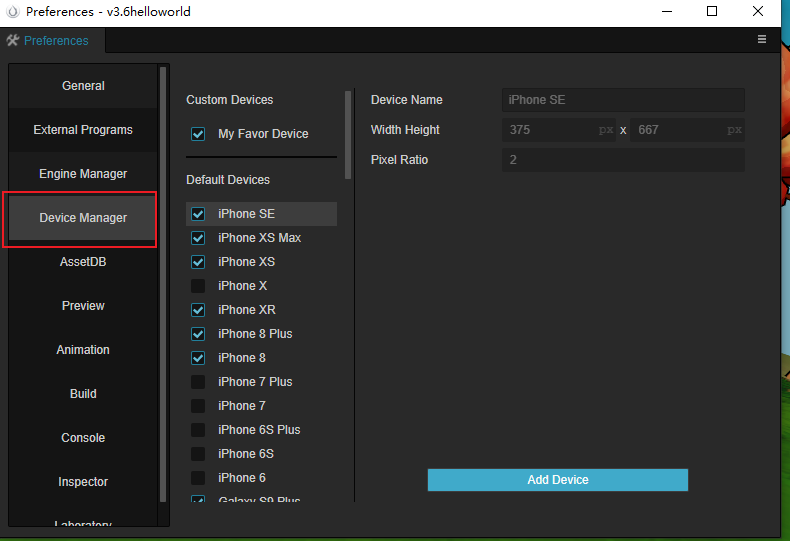Viewport: 790px width, 541px height.
Task: Uncheck the iPhone SE checkbox
Action: 198,214
